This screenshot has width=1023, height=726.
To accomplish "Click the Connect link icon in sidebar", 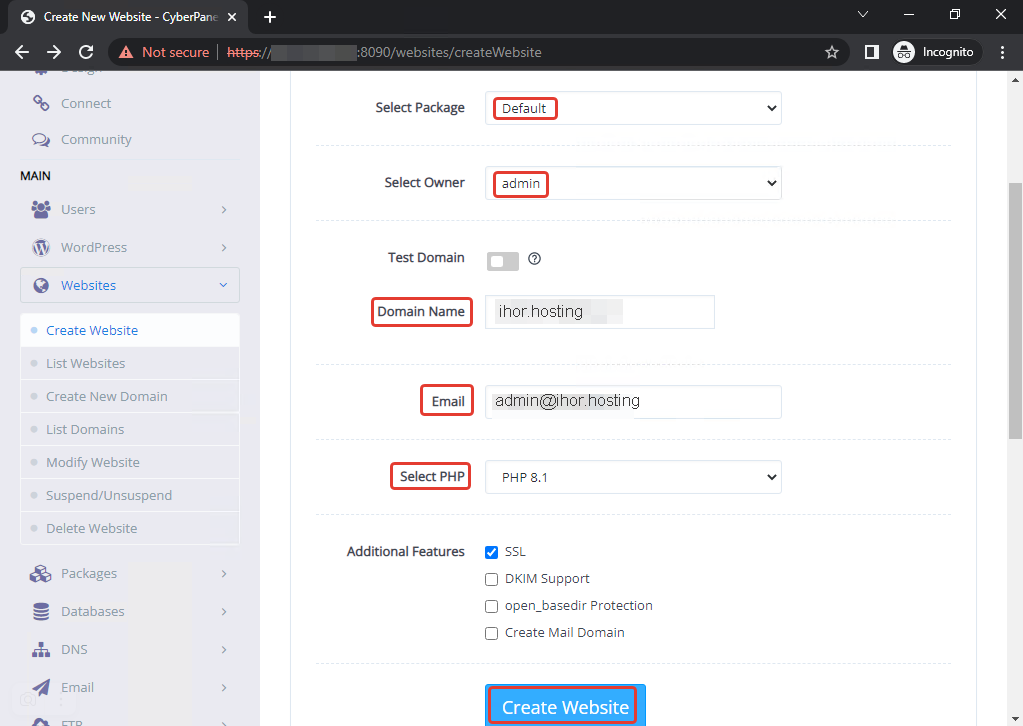I will 41,103.
